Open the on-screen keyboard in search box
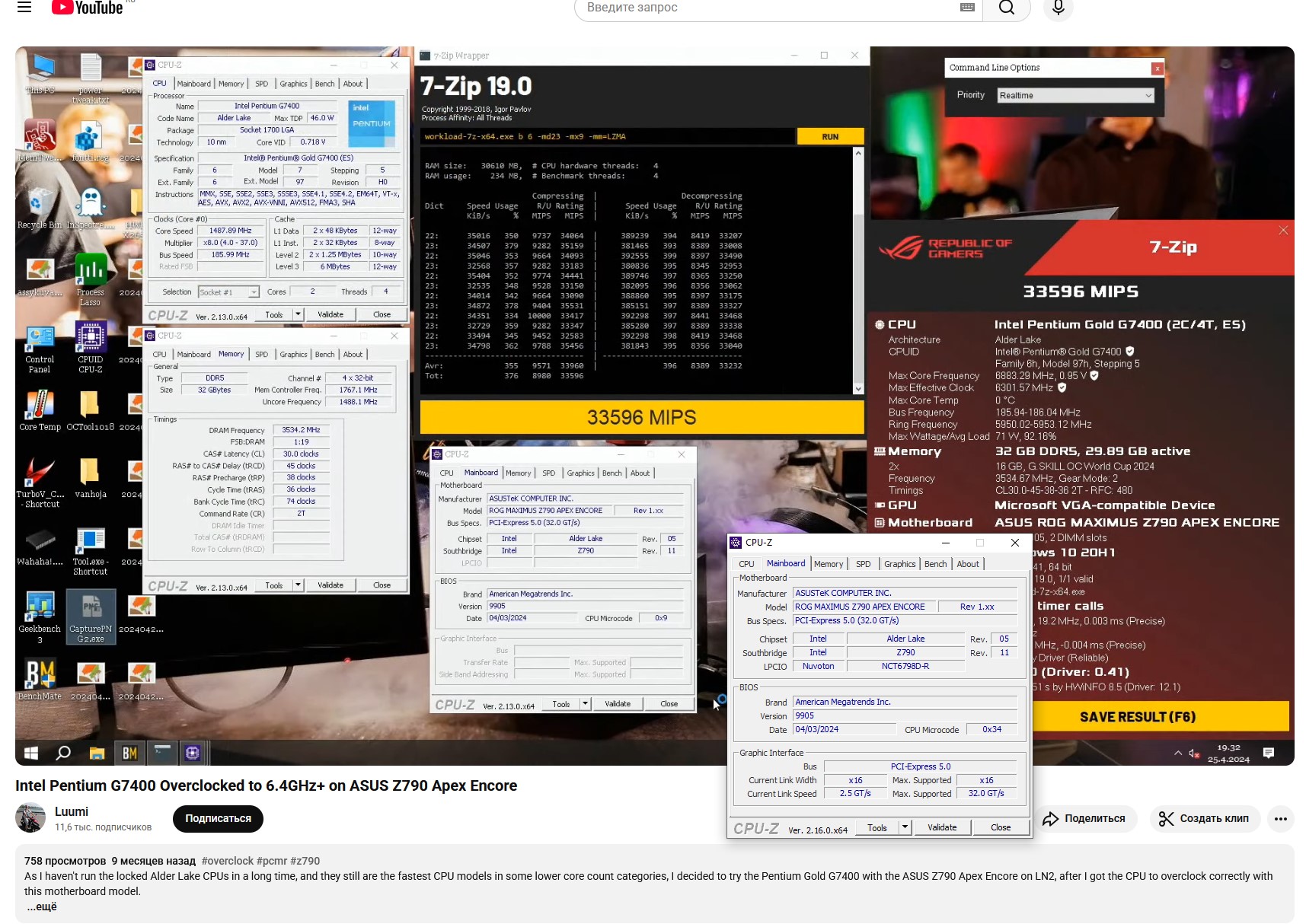Viewport: 1306px width, 924px height. tap(967, 8)
